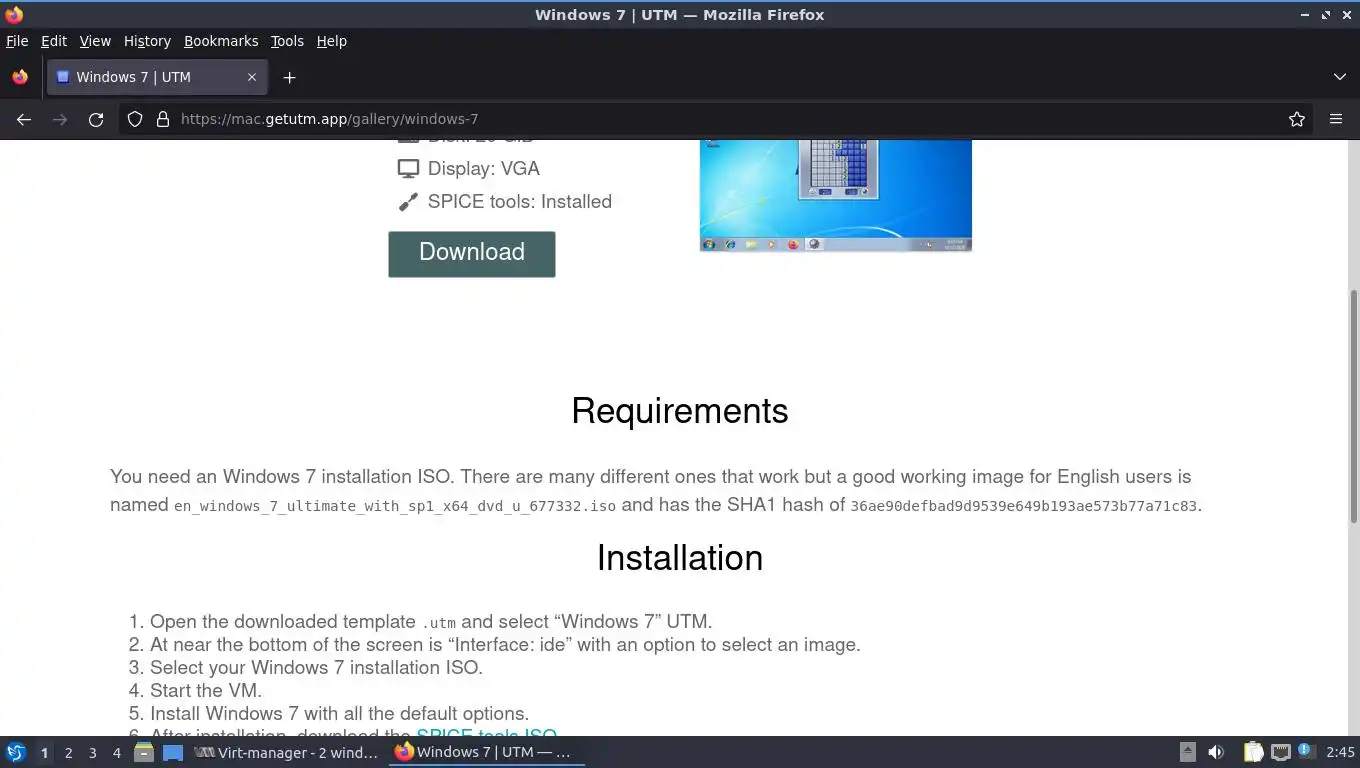Click step 3 Select your Windows 7 ISO
This screenshot has width=1360, height=768.
click(316, 668)
